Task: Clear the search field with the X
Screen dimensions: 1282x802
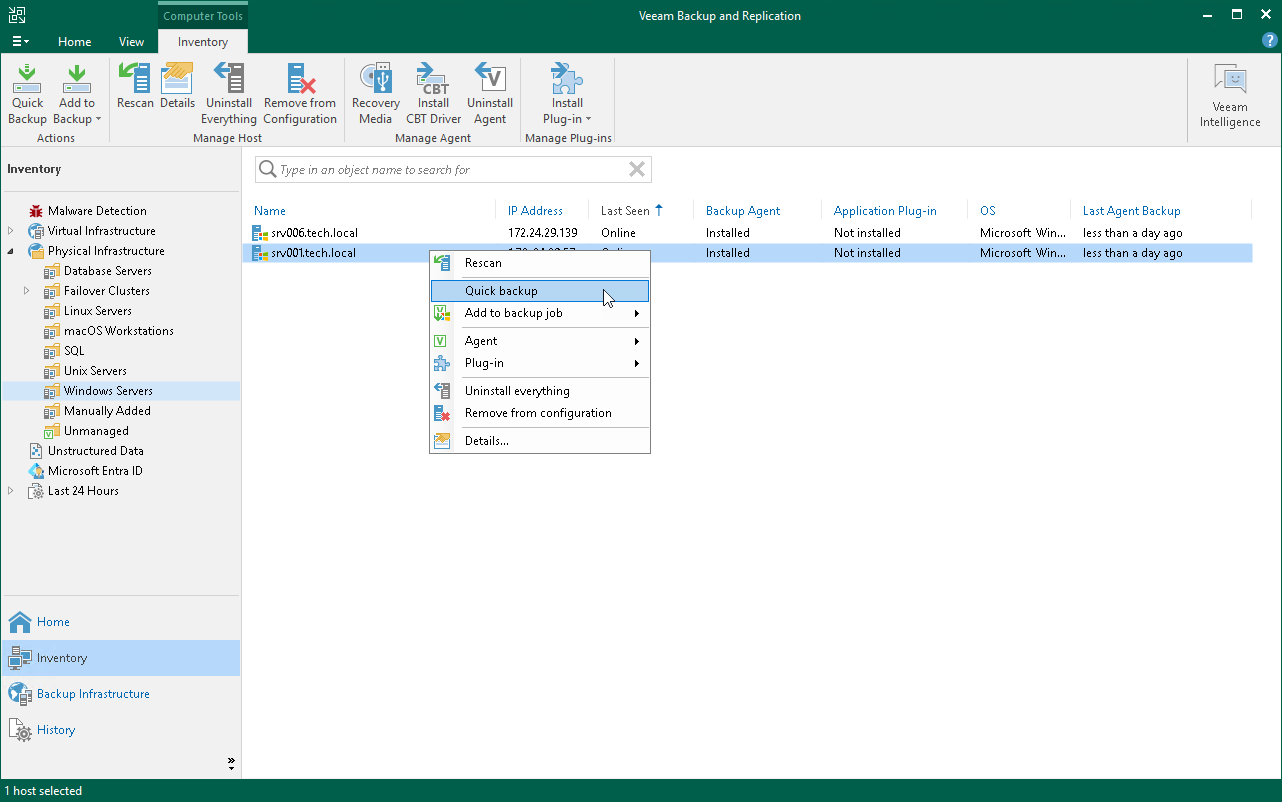Action: point(637,170)
